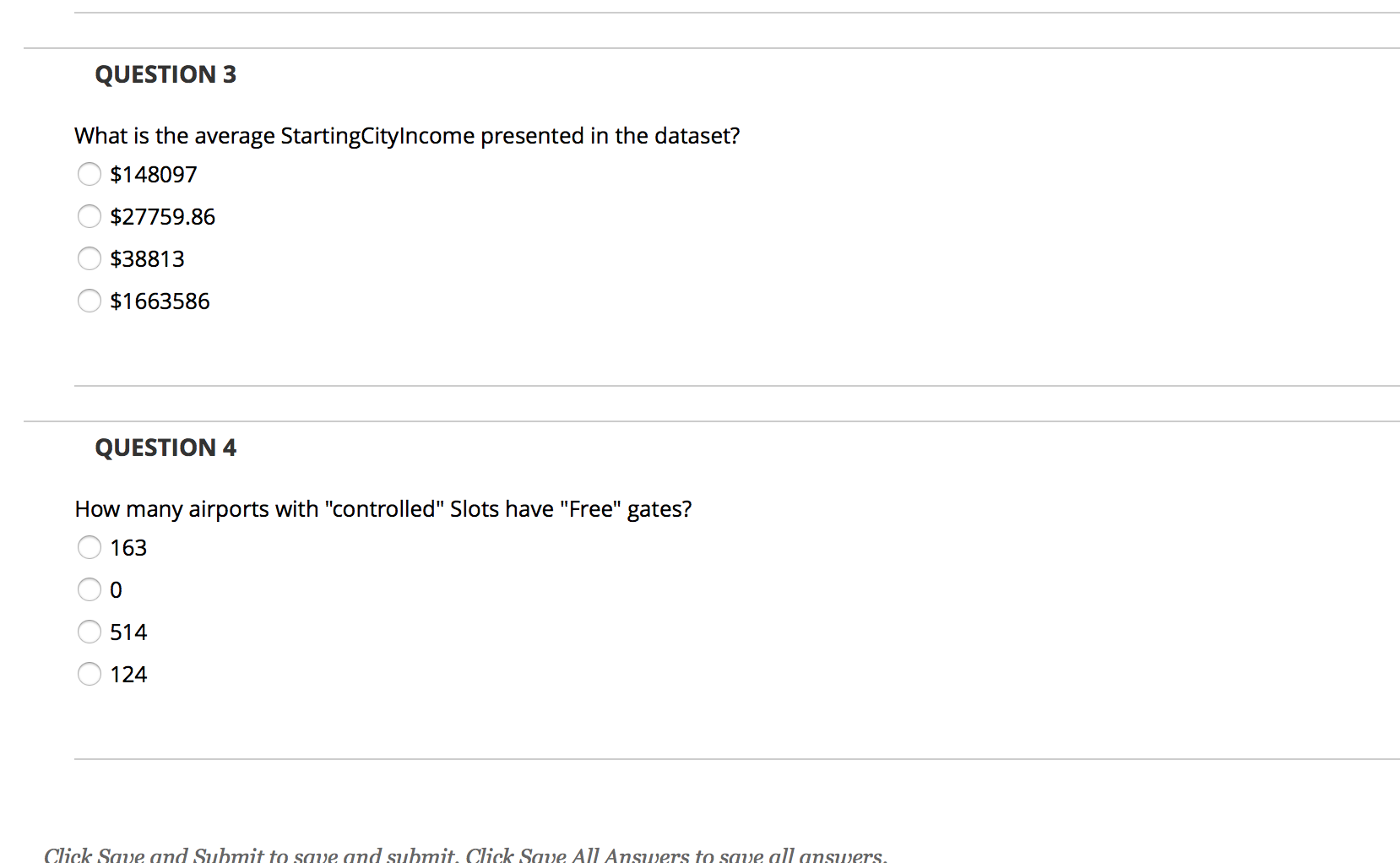Screen dimensions: 1400x863
Task: Choose 163 for Question 4
Action: coord(90,547)
